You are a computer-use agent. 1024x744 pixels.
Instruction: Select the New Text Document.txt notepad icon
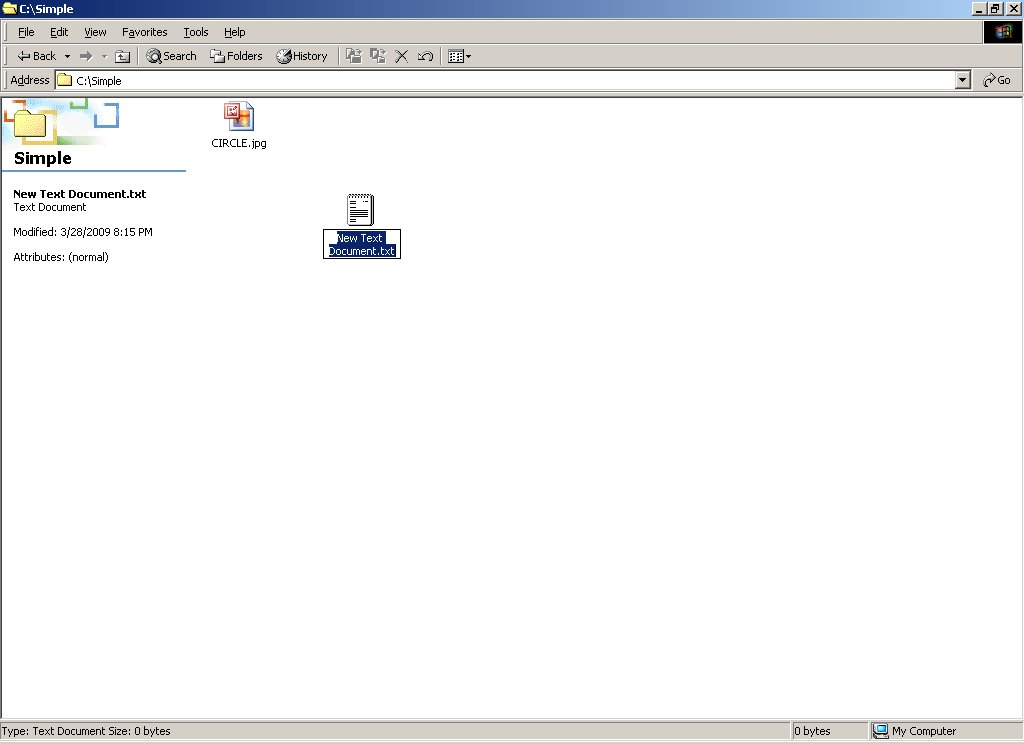[x=360, y=210]
